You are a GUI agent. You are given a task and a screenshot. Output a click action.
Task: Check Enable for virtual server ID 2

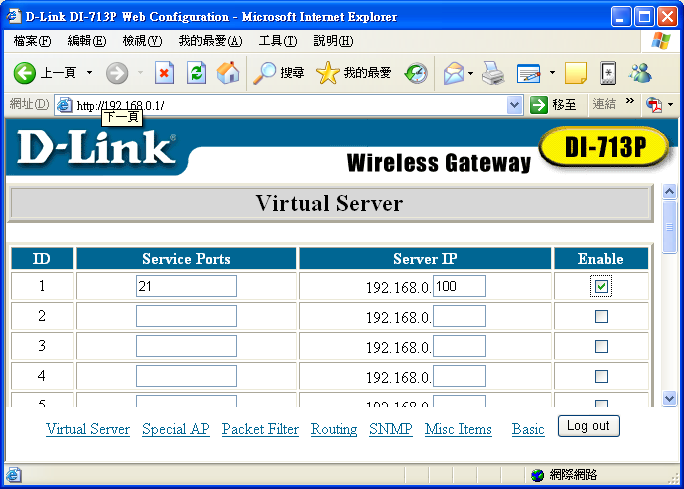(x=601, y=316)
